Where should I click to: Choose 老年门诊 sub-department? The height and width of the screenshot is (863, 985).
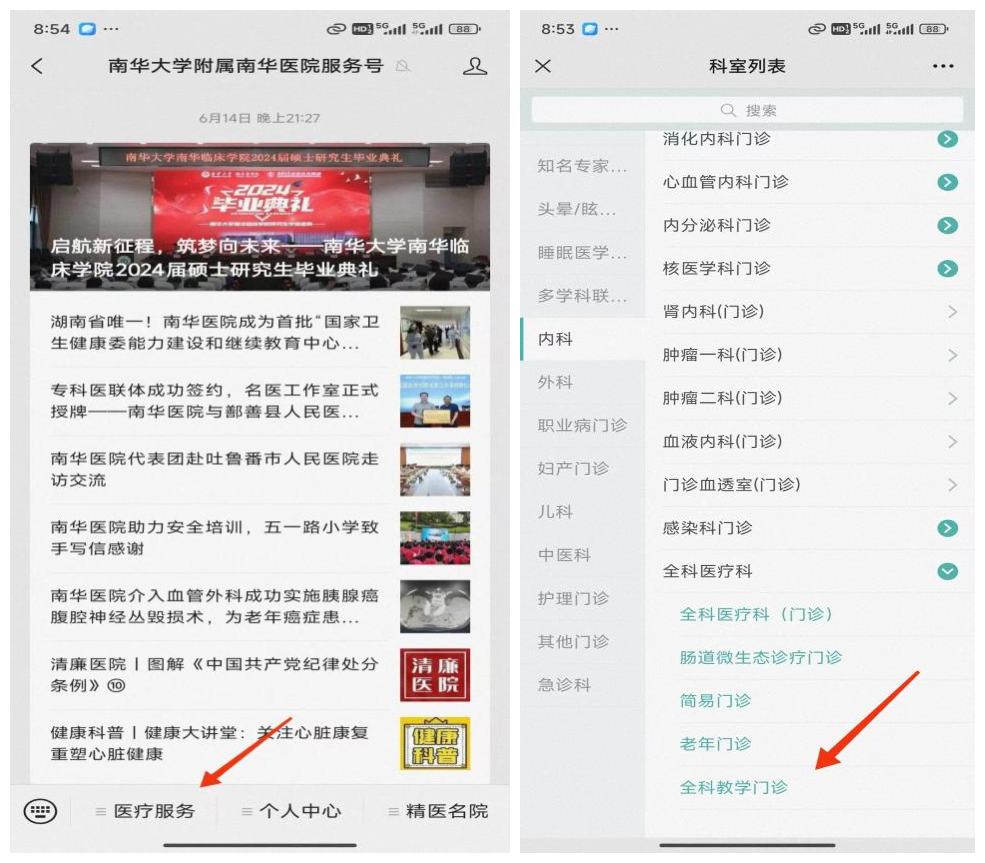pyautogui.click(x=716, y=744)
